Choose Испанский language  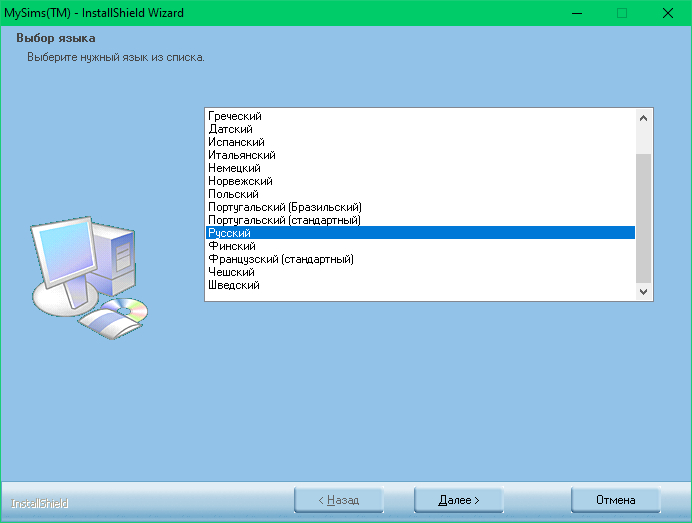421,142
